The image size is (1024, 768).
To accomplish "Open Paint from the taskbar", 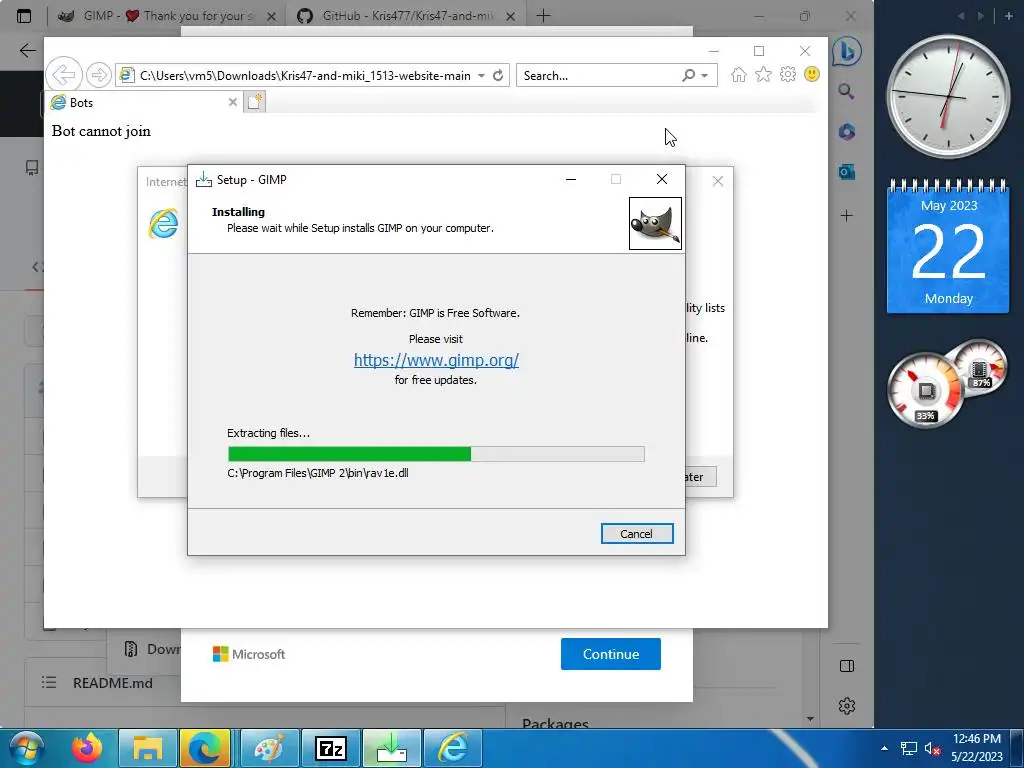I will coord(269,748).
